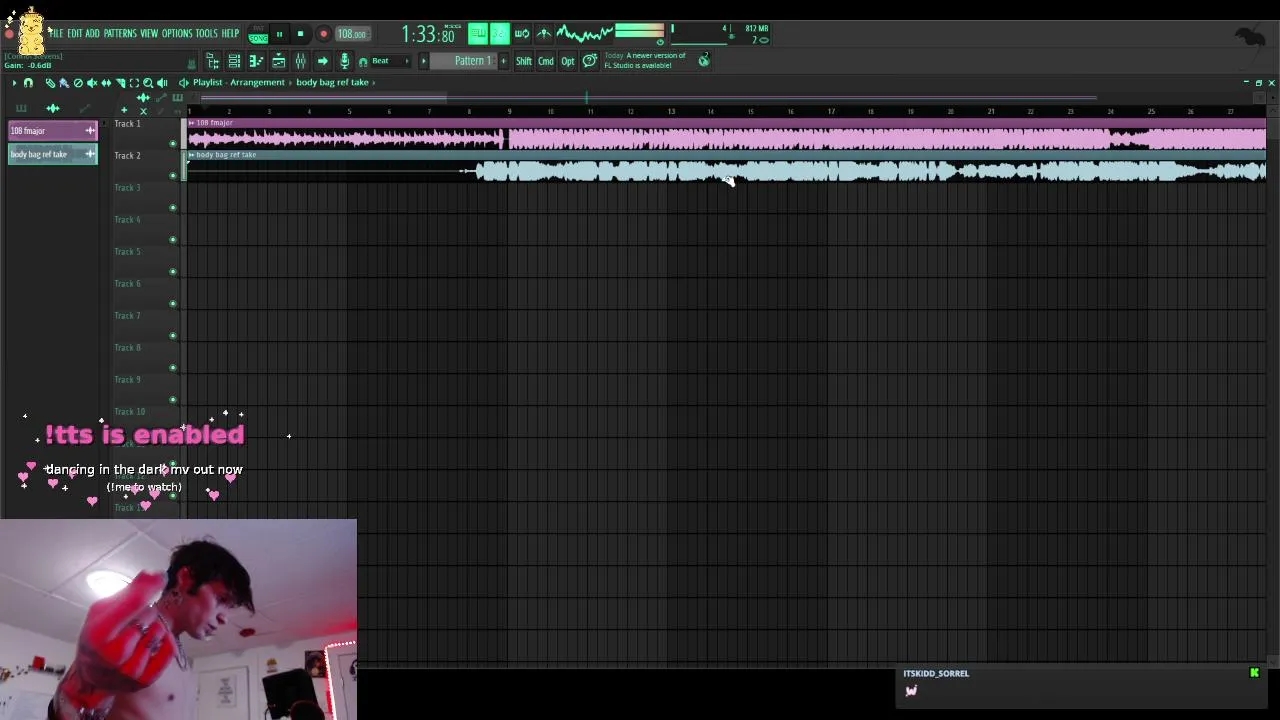Image resolution: width=1280 pixels, height=720 pixels.
Task: Mute Track 2 with green dot
Action: tap(173, 176)
